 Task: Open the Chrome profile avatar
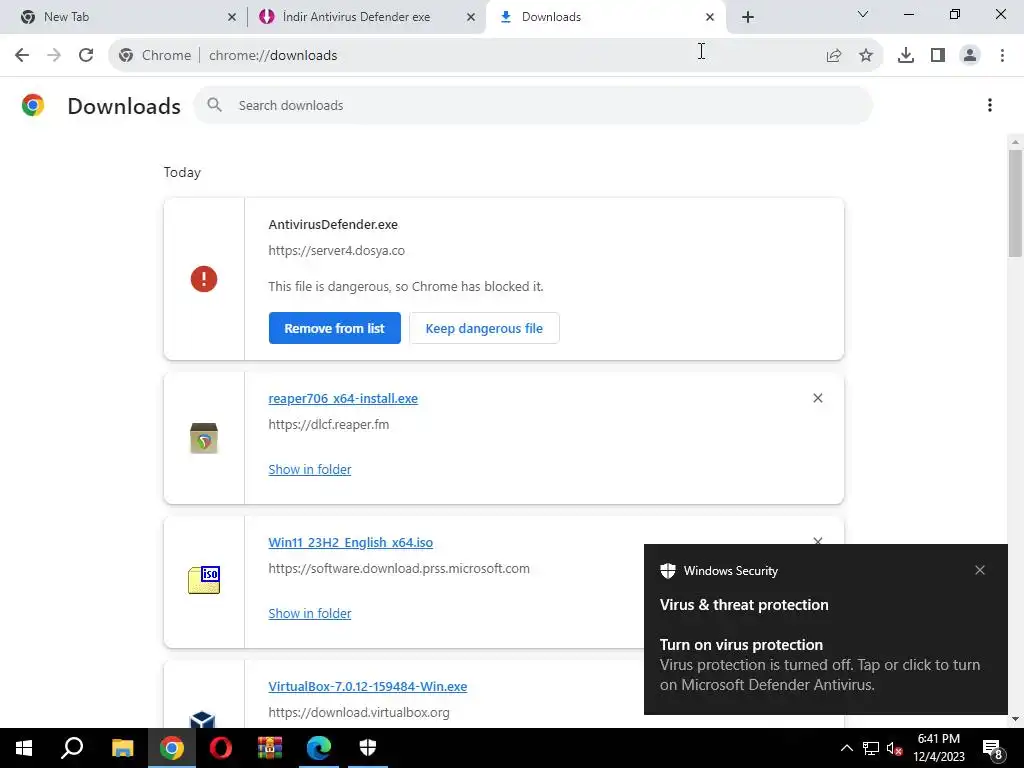coord(970,56)
